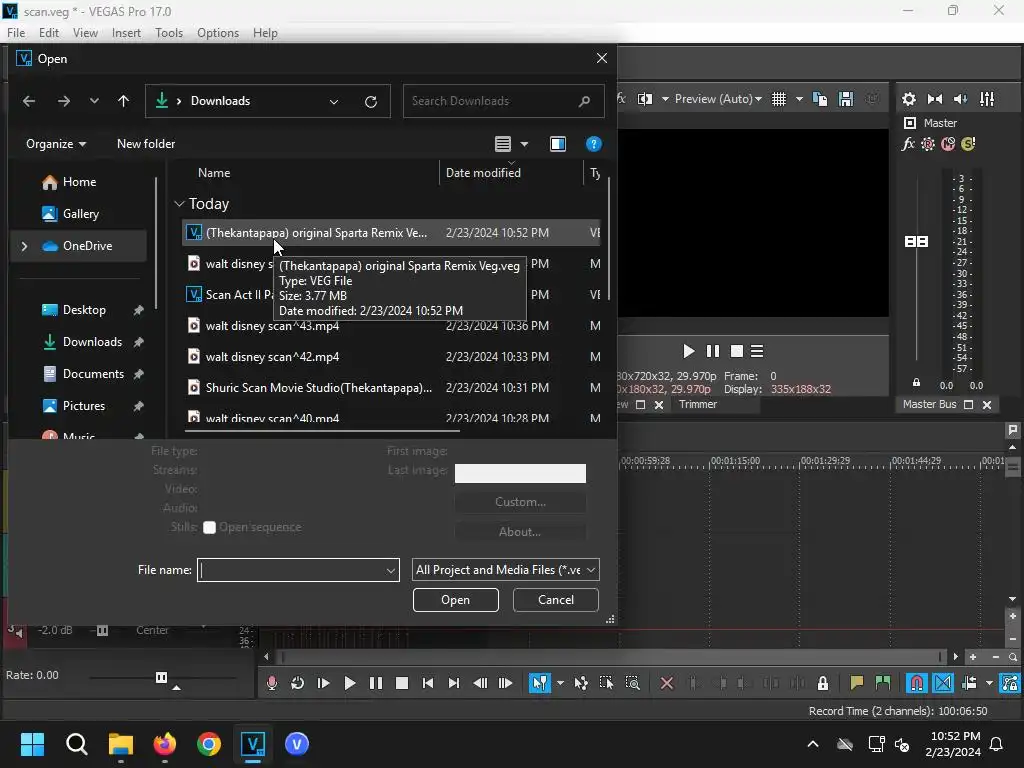Select the Envelope Edit tool
Screen dimensions: 1024x768
click(581, 683)
